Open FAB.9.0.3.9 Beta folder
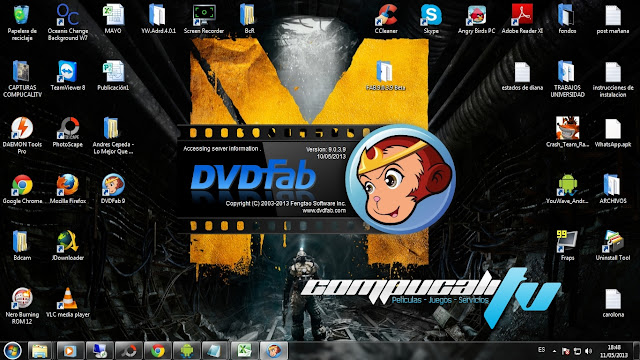The image size is (640, 360). [x=384, y=71]
